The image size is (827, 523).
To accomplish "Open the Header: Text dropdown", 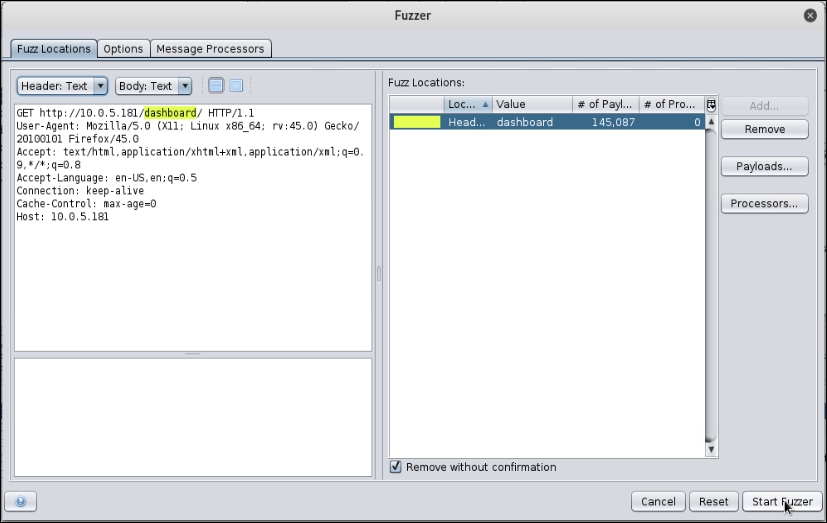I will pos(62,86).
